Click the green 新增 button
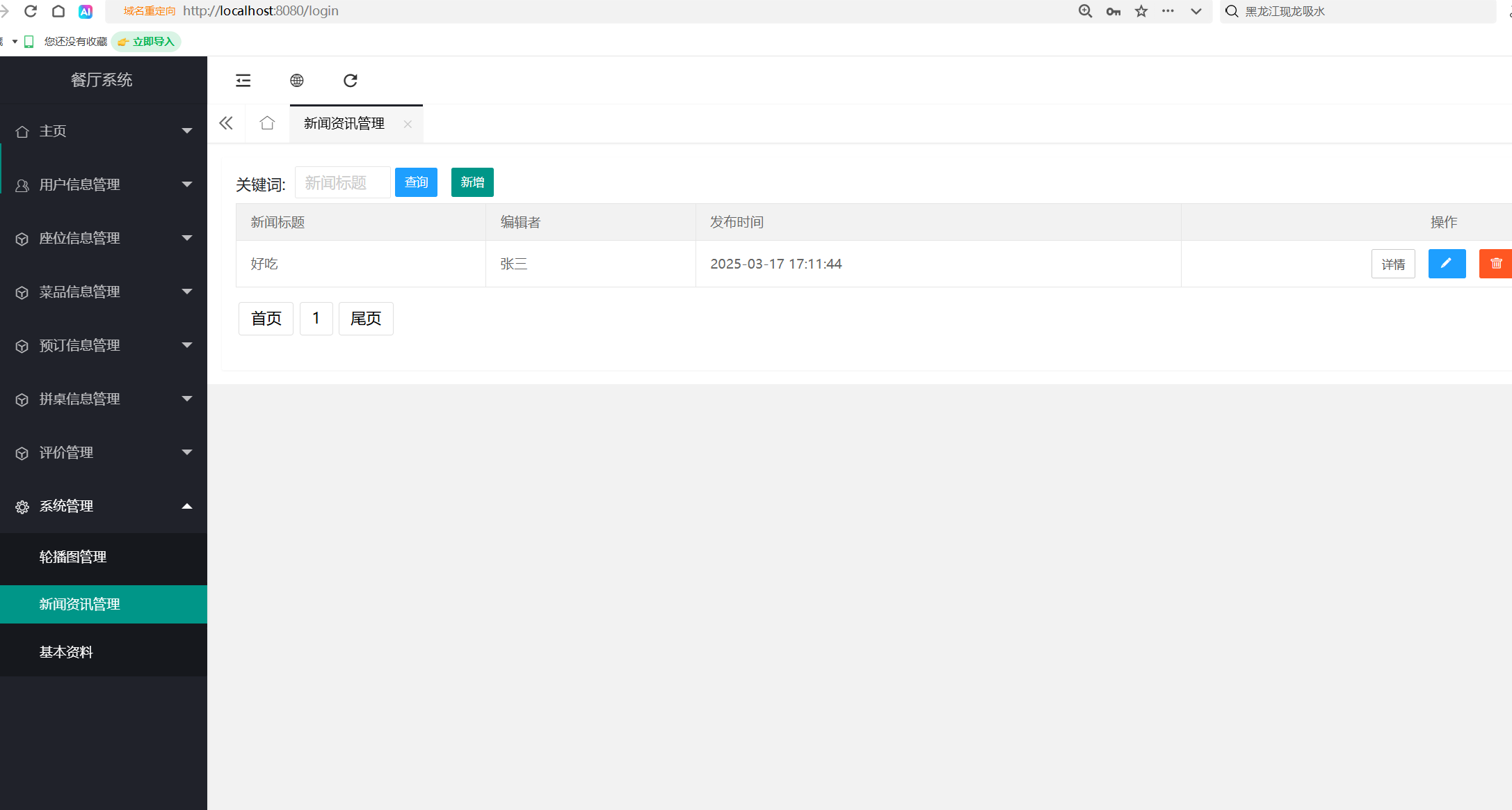Screen dimensions: 1512x810 click(472, 182)
